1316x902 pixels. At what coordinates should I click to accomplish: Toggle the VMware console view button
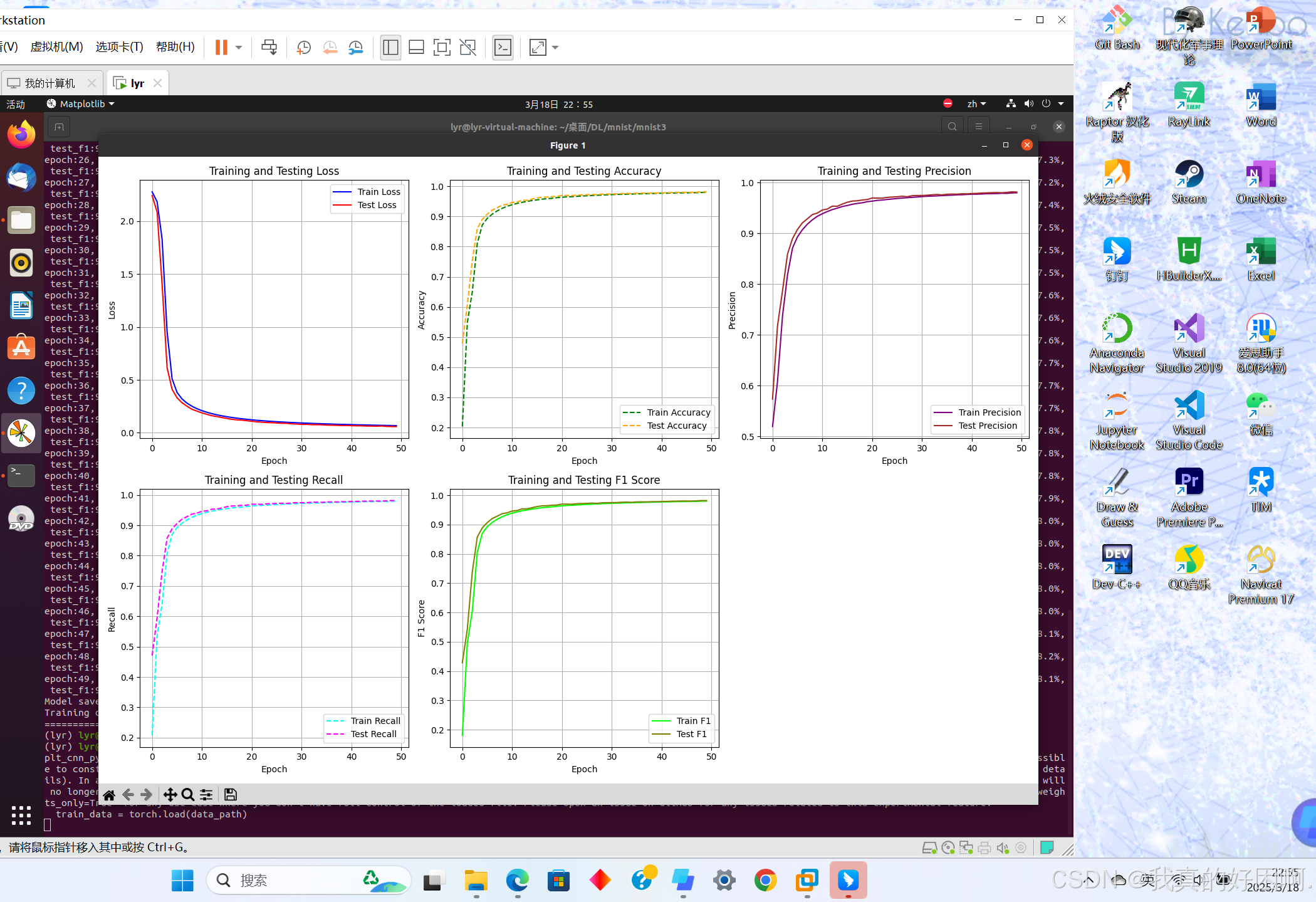coord(503,48)
